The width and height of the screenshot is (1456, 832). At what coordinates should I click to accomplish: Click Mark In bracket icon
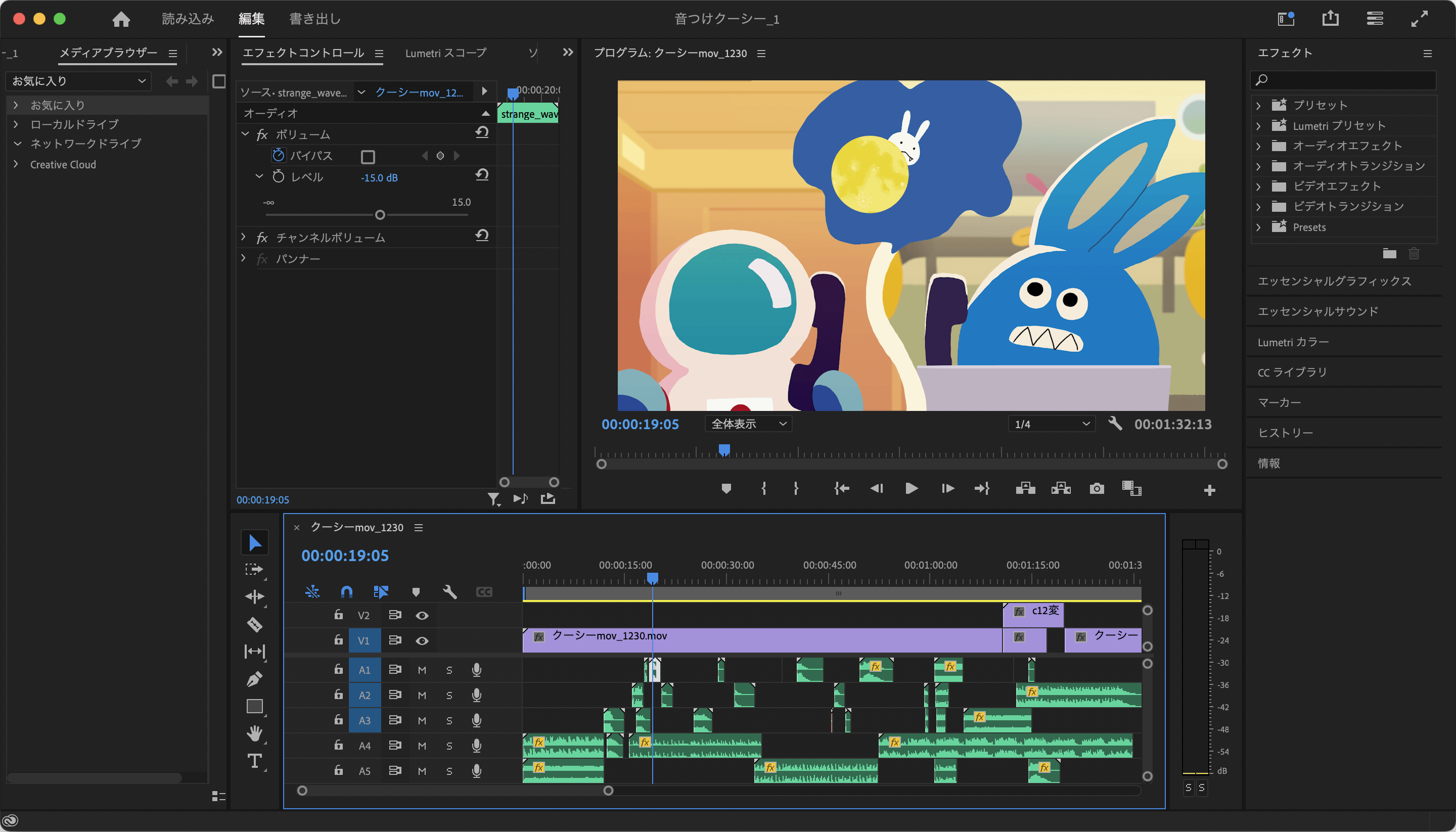763,489
